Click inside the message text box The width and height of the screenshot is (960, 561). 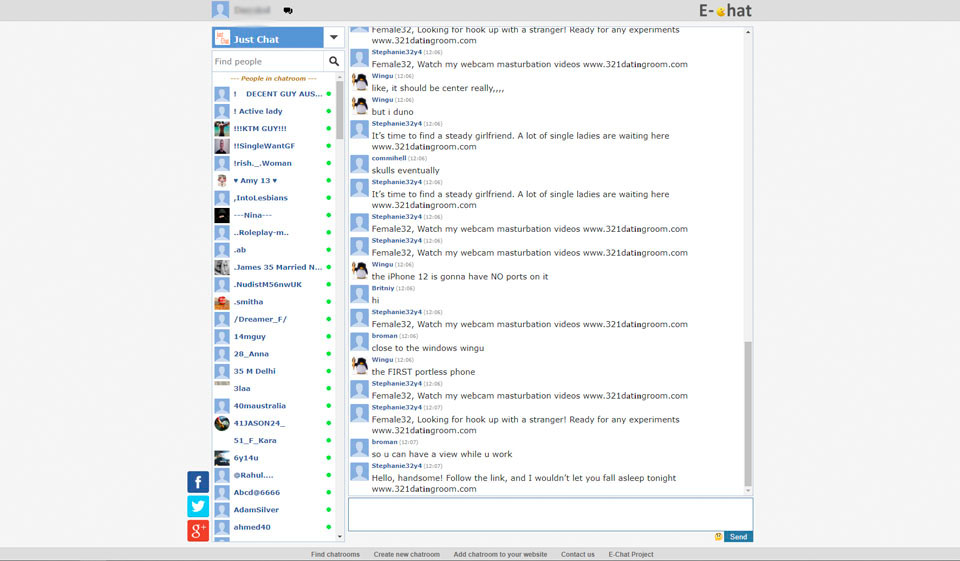[x=549, y=514]
